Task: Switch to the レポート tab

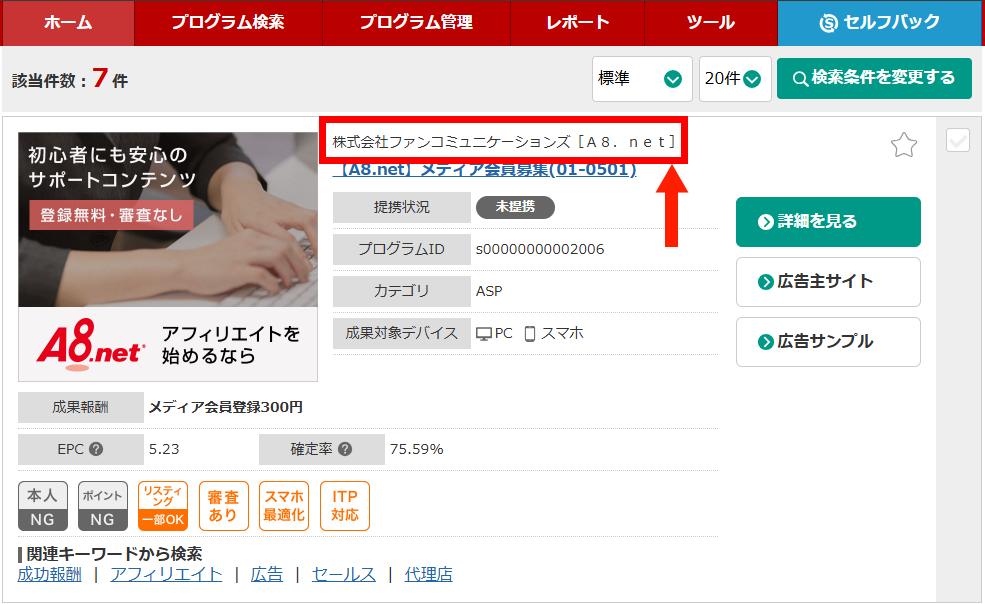Action: click(x=577, y=22)
